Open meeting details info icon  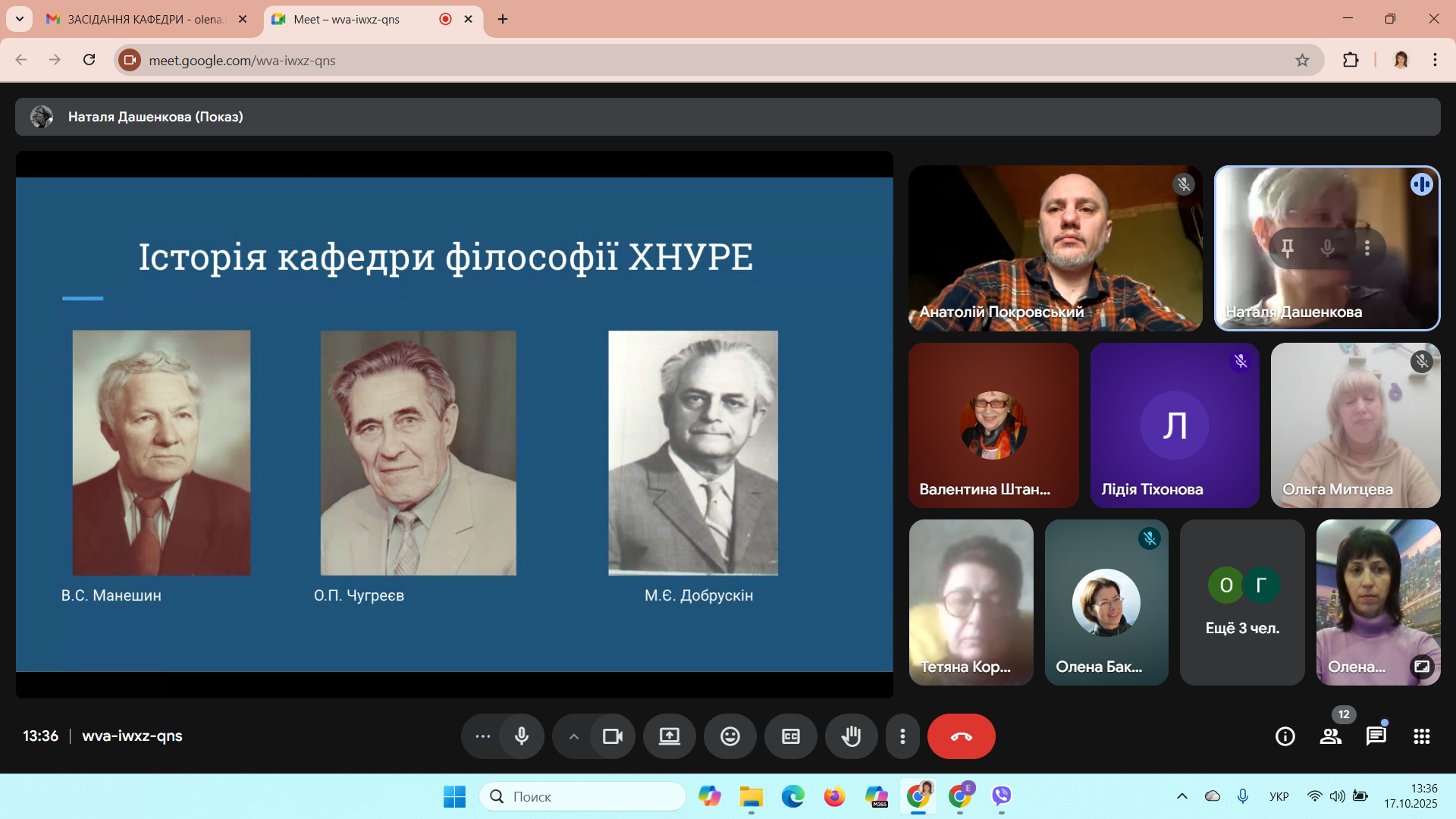(1285, 736)
